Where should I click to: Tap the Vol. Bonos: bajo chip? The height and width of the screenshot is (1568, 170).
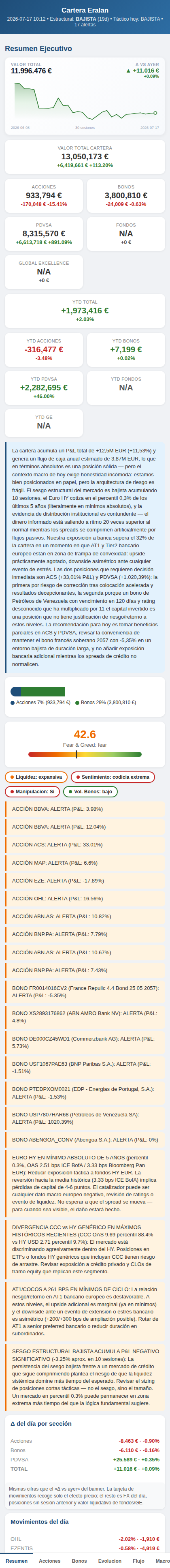90,791
